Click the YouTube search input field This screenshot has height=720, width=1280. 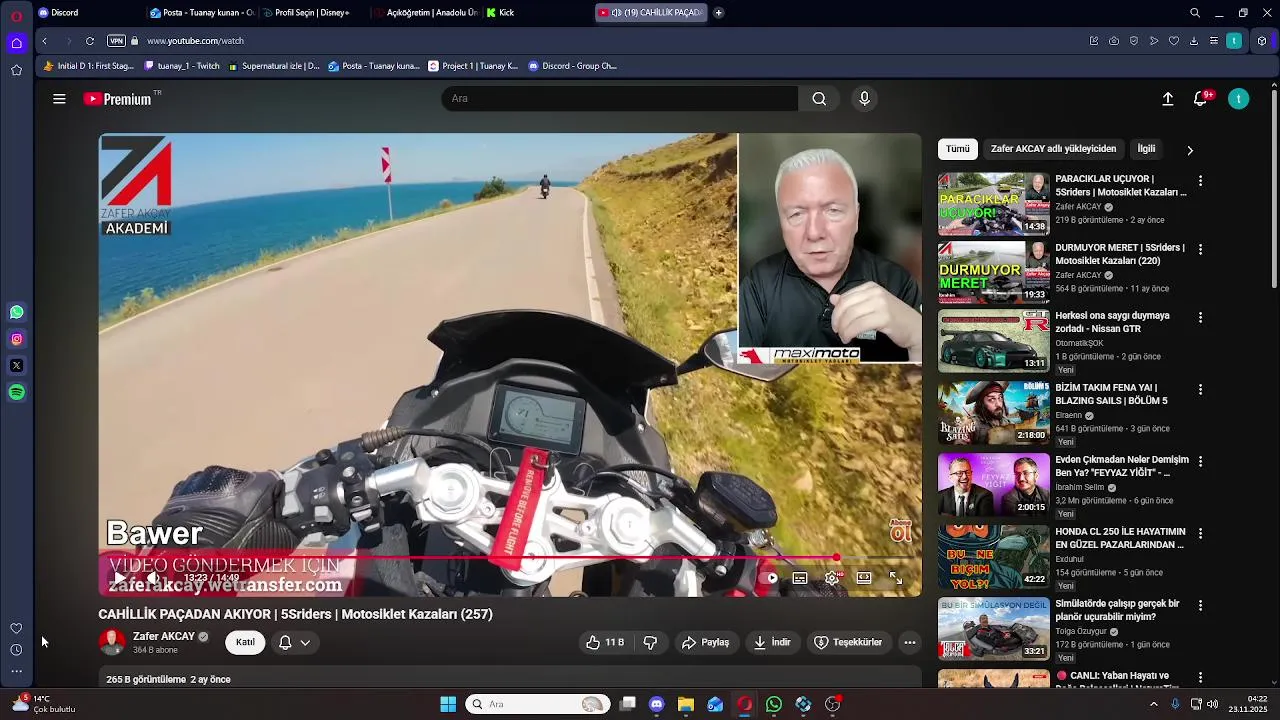point(620,98)
